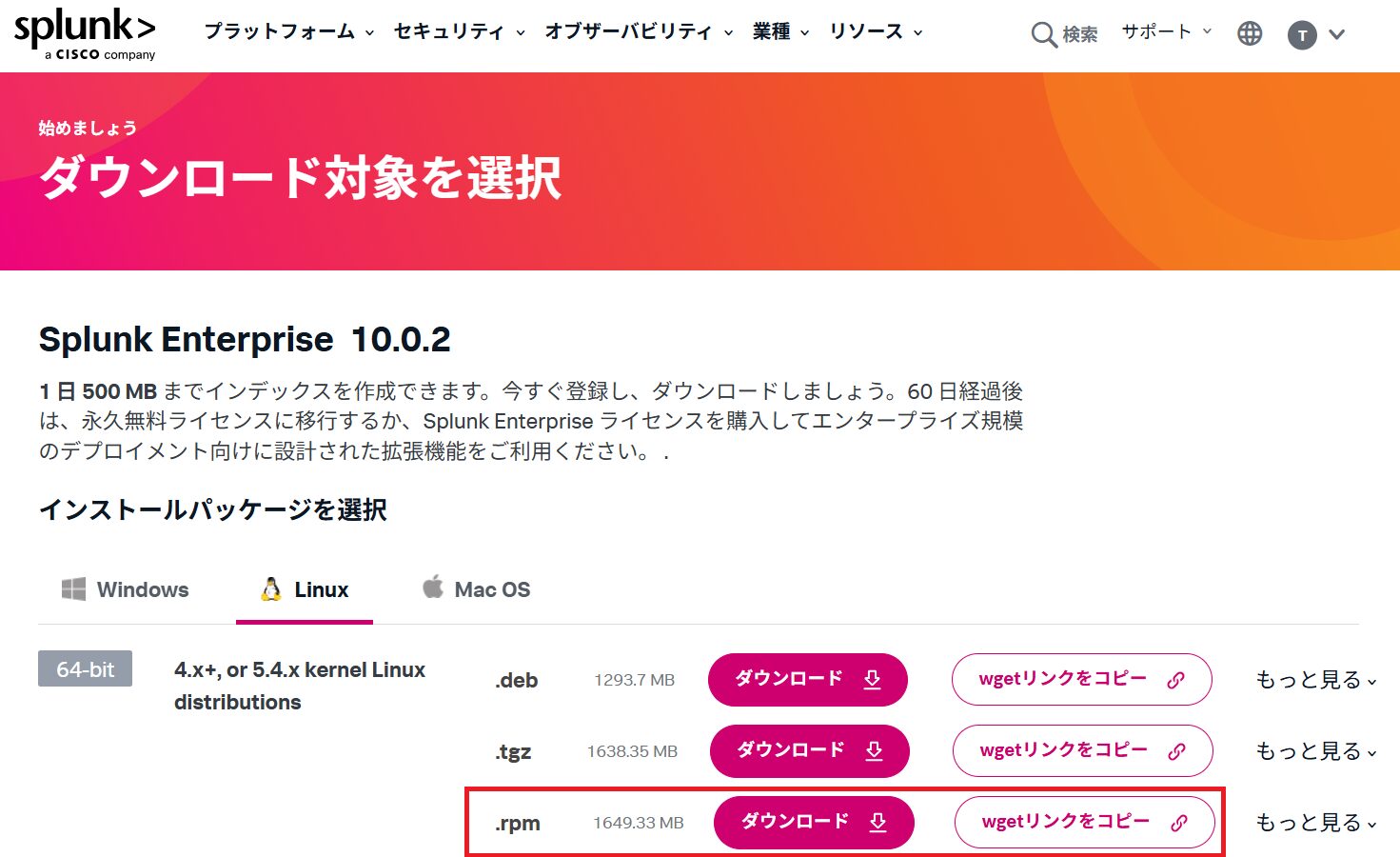Viewport: 1400px width, 857px height.
Task: Click the link icon in the .tgz wget button
Action: (x=1177, y=751)
